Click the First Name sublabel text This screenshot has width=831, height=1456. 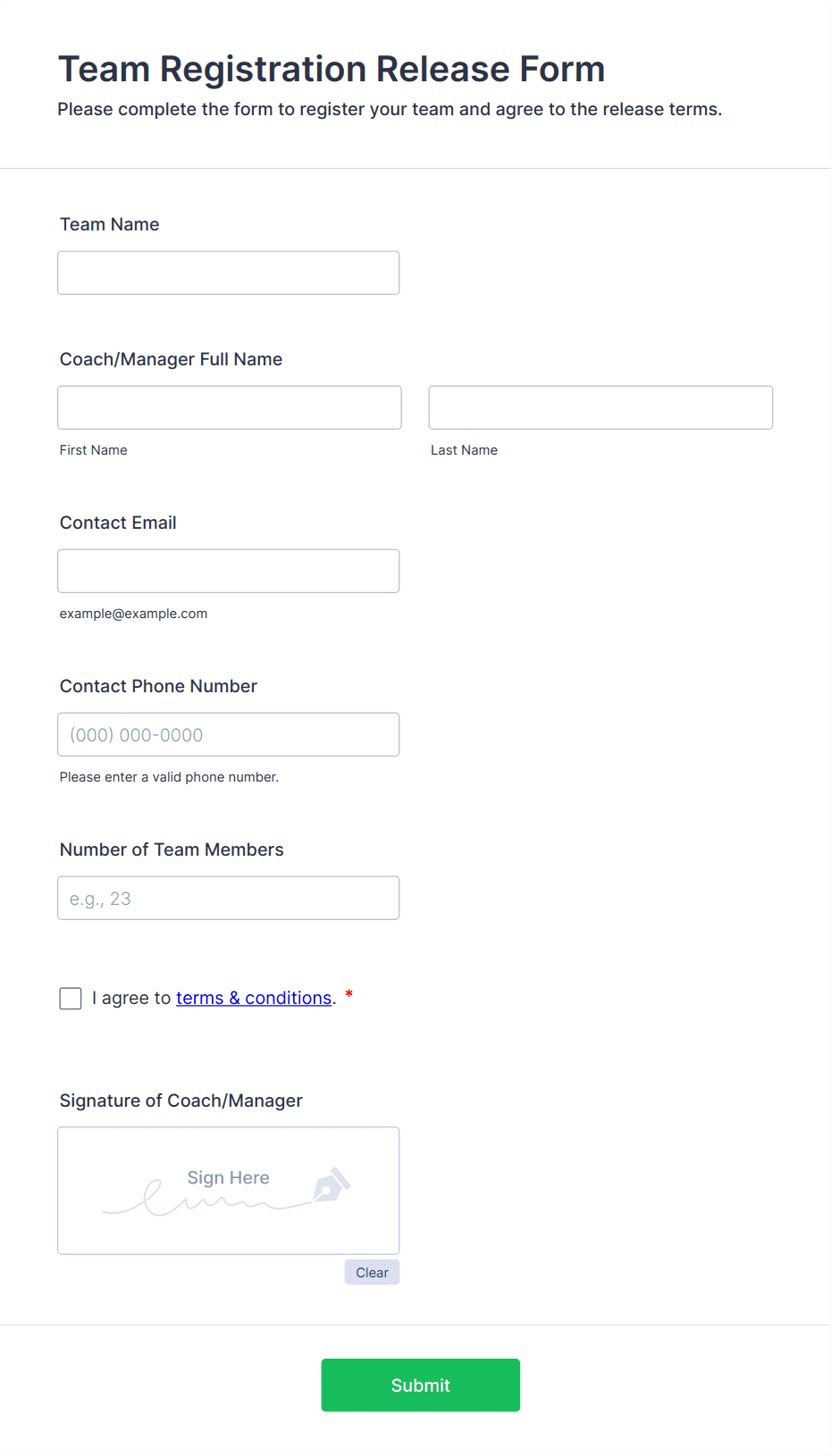coord(94,450)
